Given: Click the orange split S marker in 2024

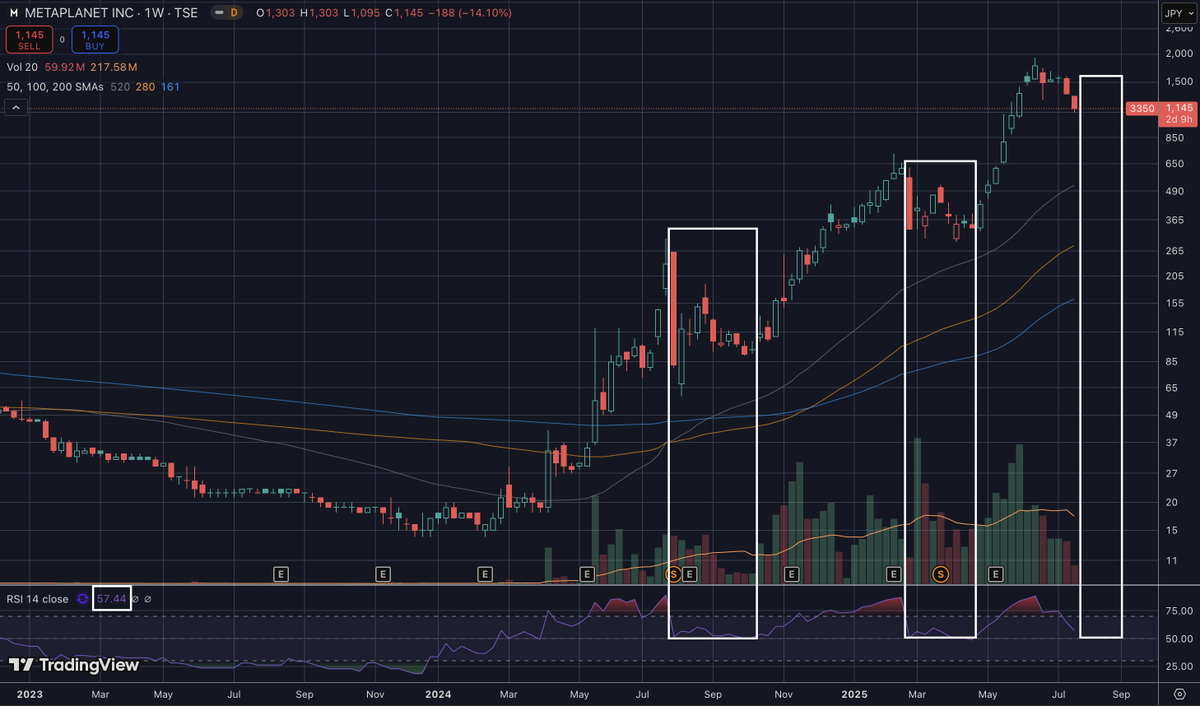Looking at the screenshot, I should pyautogui.click(x=673, y=574).
